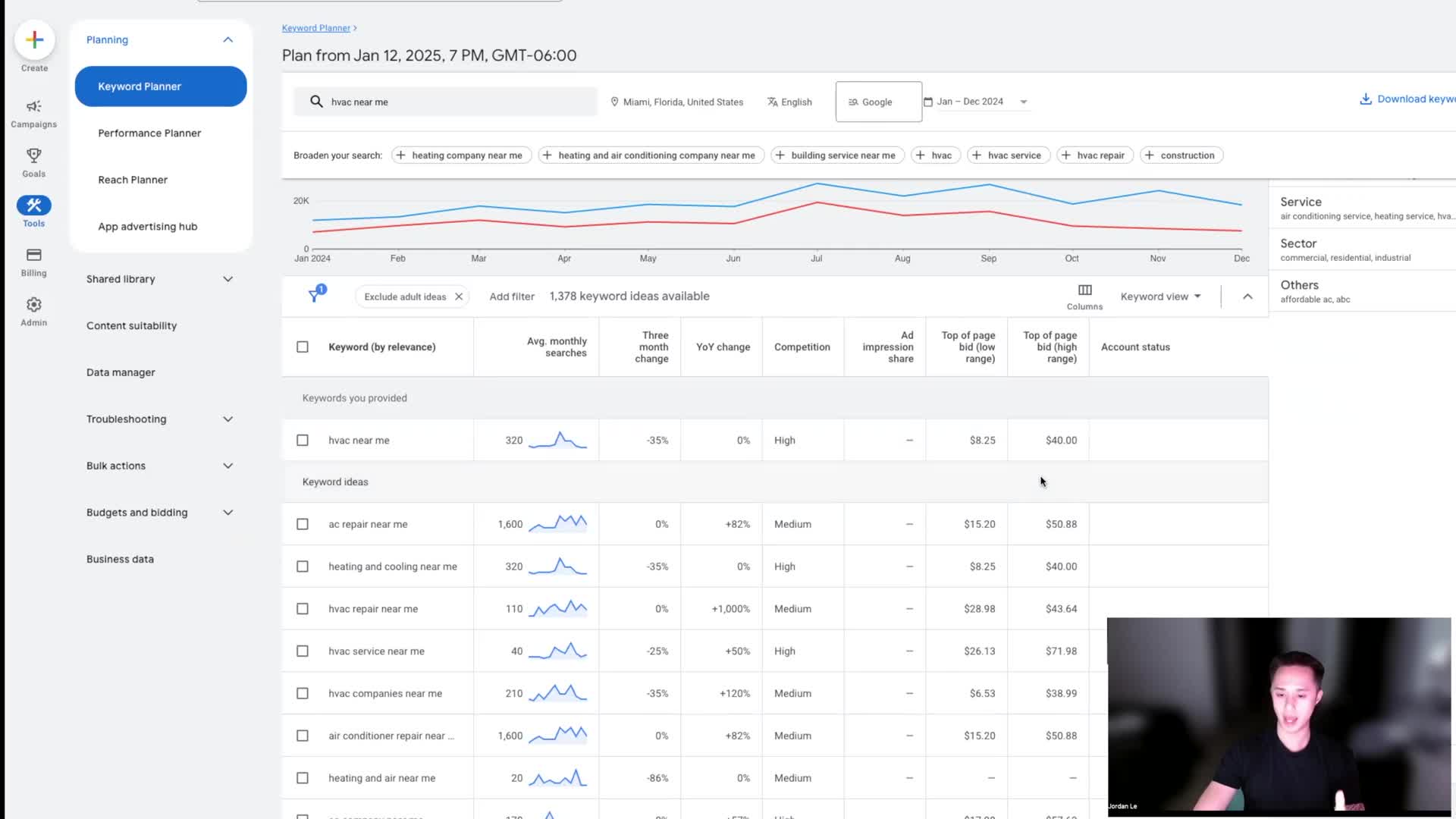The width and height of the screenshot is (1456, 819).
Task: Click the filter funnel icon
Action: point(315,296)
